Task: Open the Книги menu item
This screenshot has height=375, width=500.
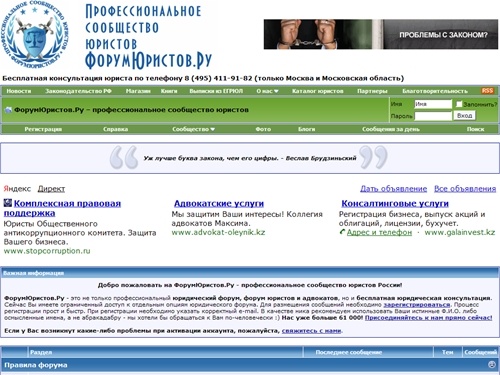Action: coord(169,91)
